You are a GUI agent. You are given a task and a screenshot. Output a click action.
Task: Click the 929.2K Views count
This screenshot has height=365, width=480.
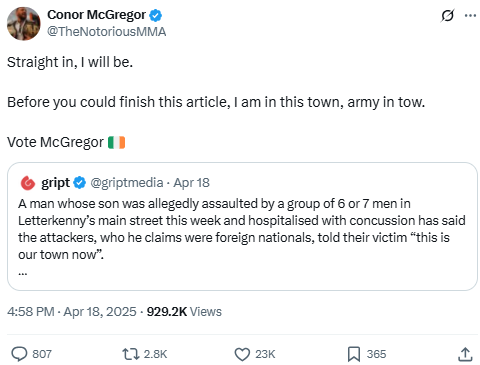[x=184, y=312]
